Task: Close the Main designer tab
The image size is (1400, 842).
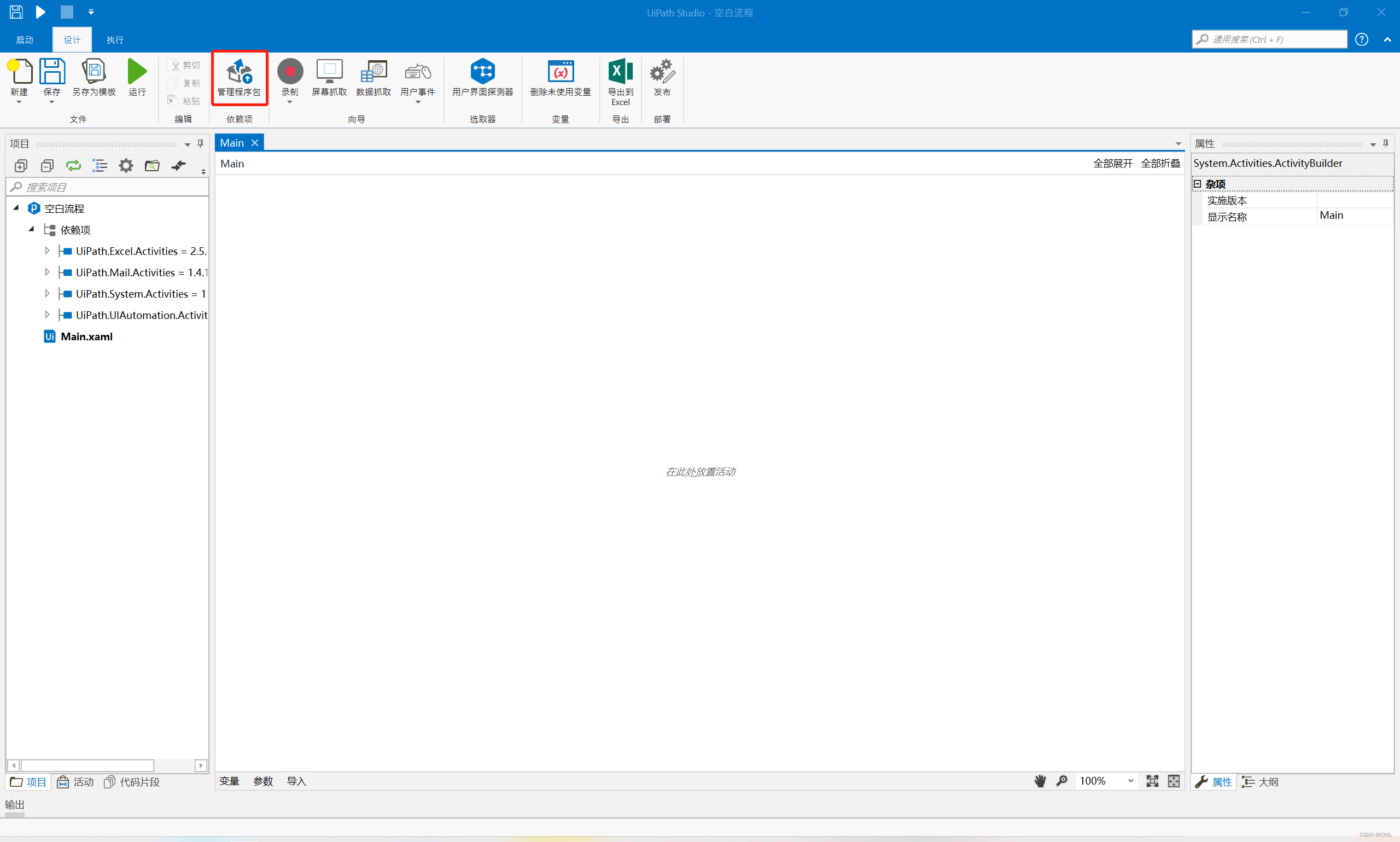Action: pyautogui.click(x=255, y=143)
